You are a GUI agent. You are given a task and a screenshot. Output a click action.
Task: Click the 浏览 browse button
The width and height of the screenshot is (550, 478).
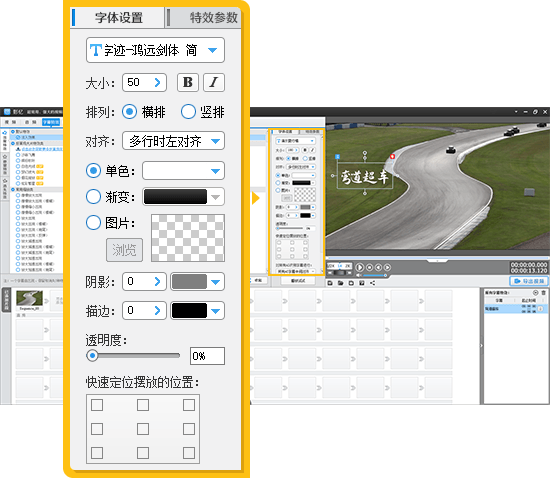(x=125, y=250)
